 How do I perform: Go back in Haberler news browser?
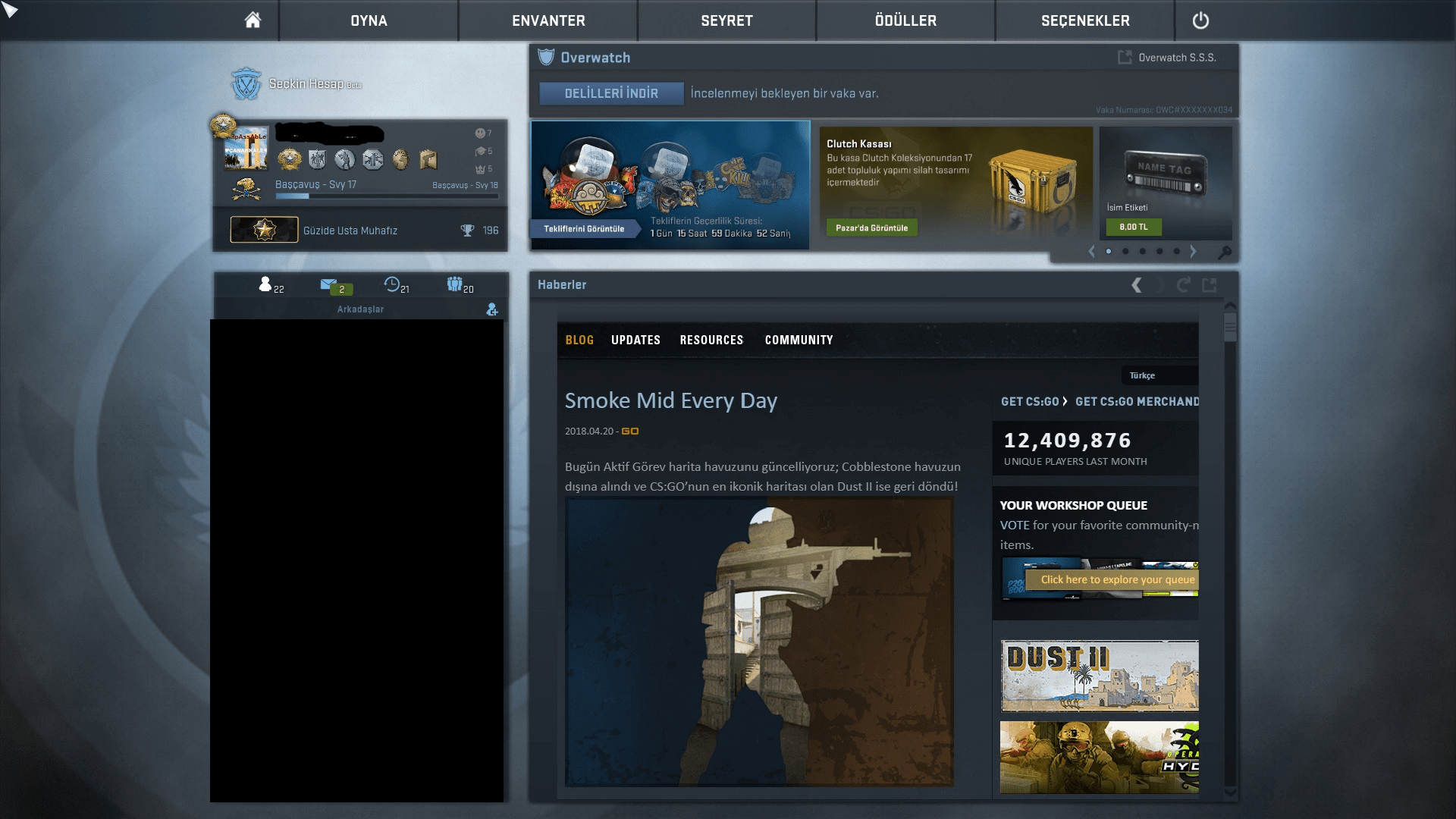1136,285
